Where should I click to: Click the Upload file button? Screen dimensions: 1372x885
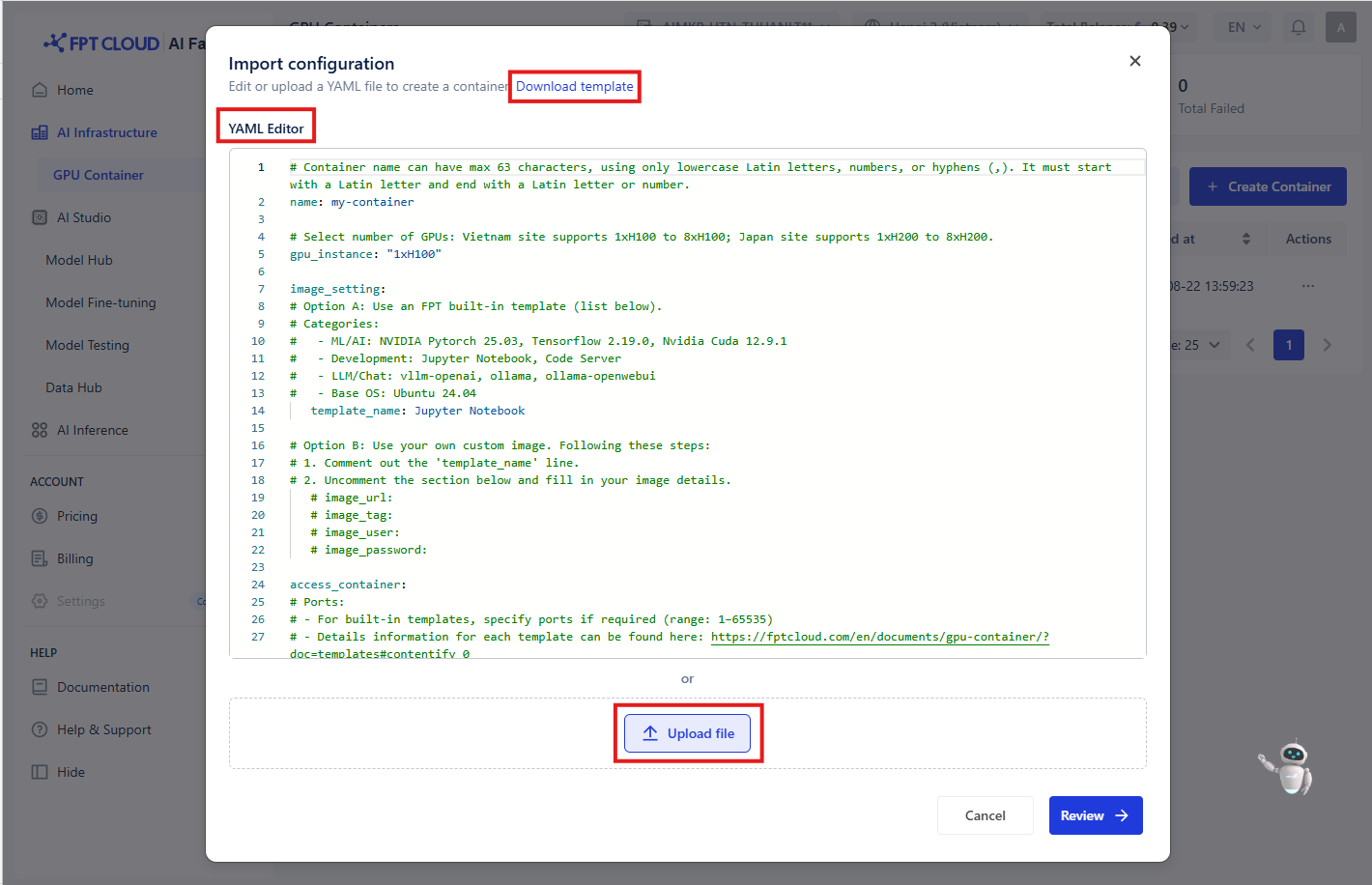click(689, 733)
